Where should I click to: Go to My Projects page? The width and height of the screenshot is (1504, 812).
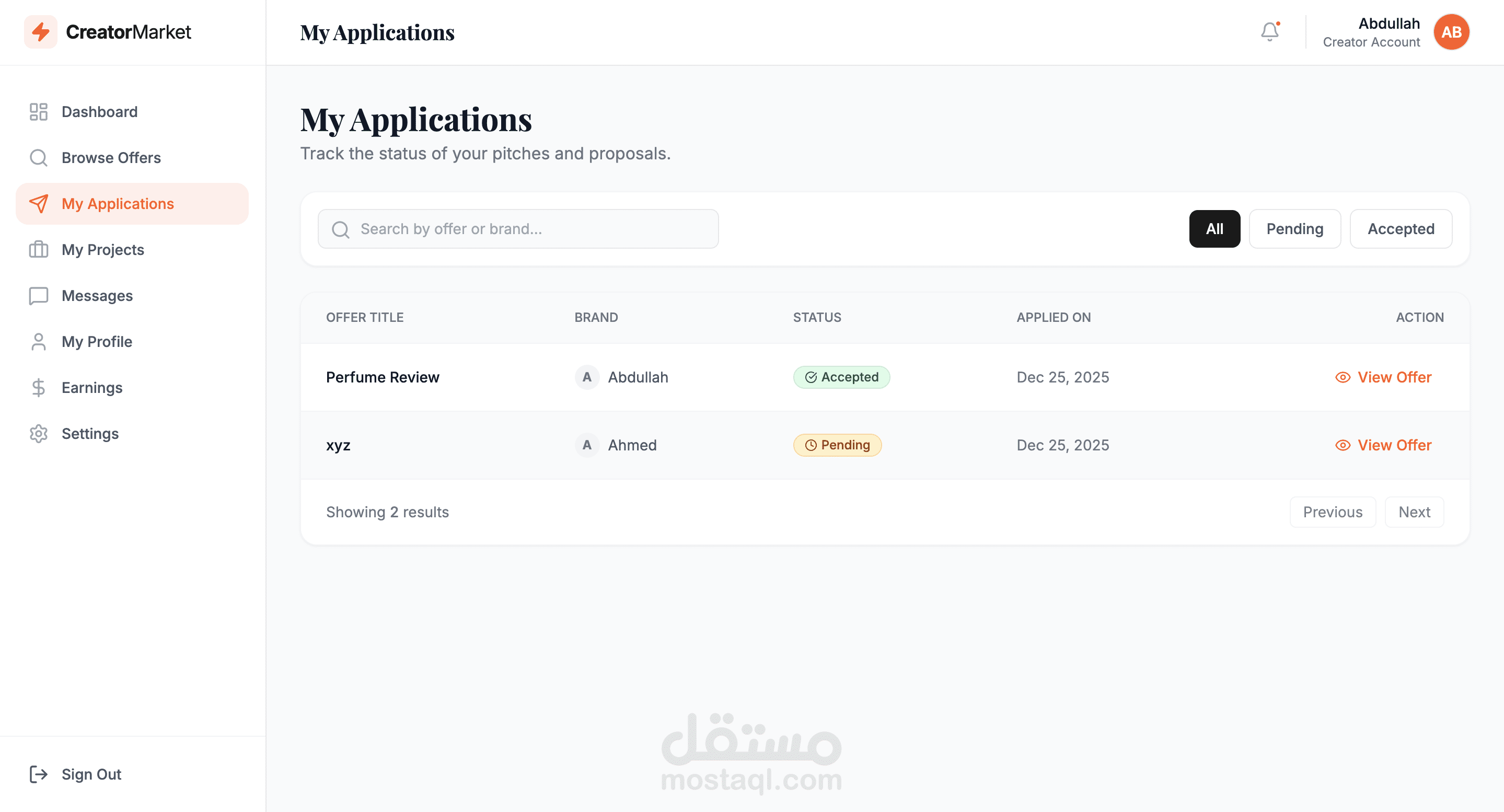(x=103, y=250)
